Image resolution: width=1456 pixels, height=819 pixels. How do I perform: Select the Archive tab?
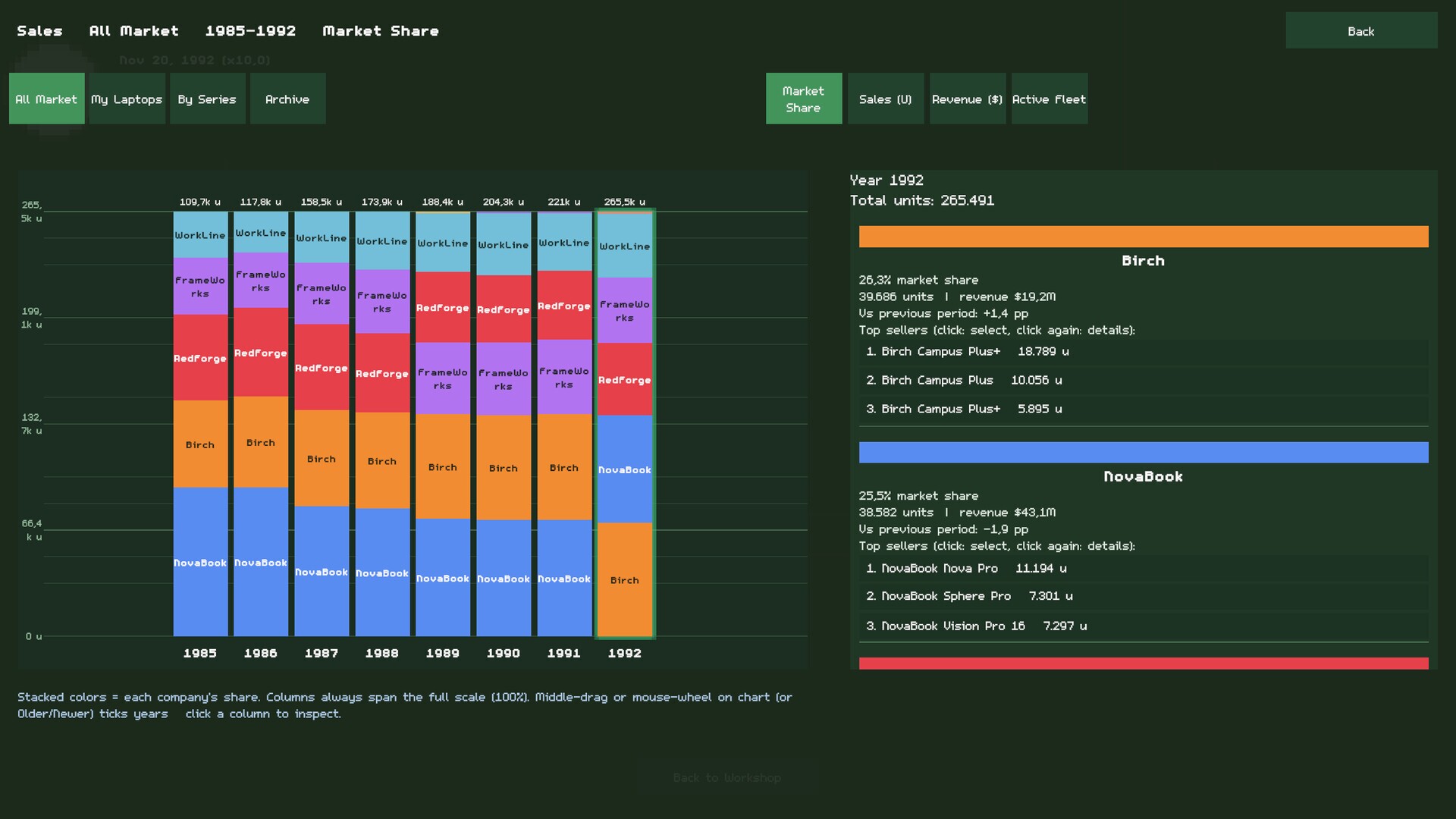coord(287,99)
